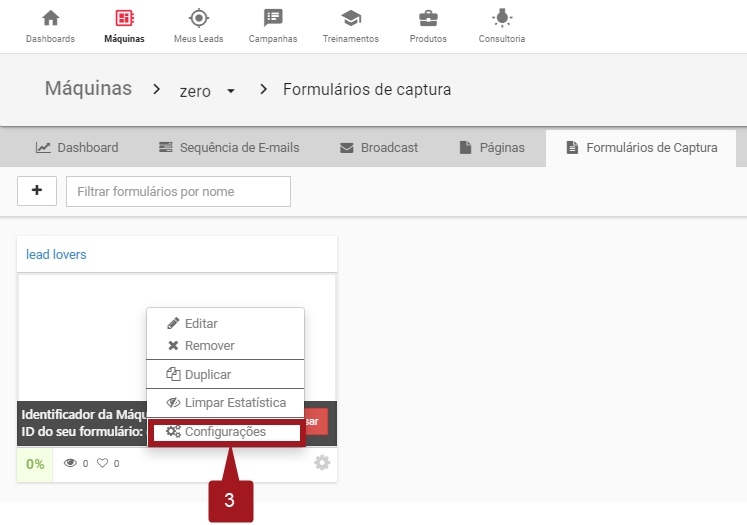The width and height of the screenshot is (747, 525).
Task: Click the gear icon on form card
Action: point(322,463)
